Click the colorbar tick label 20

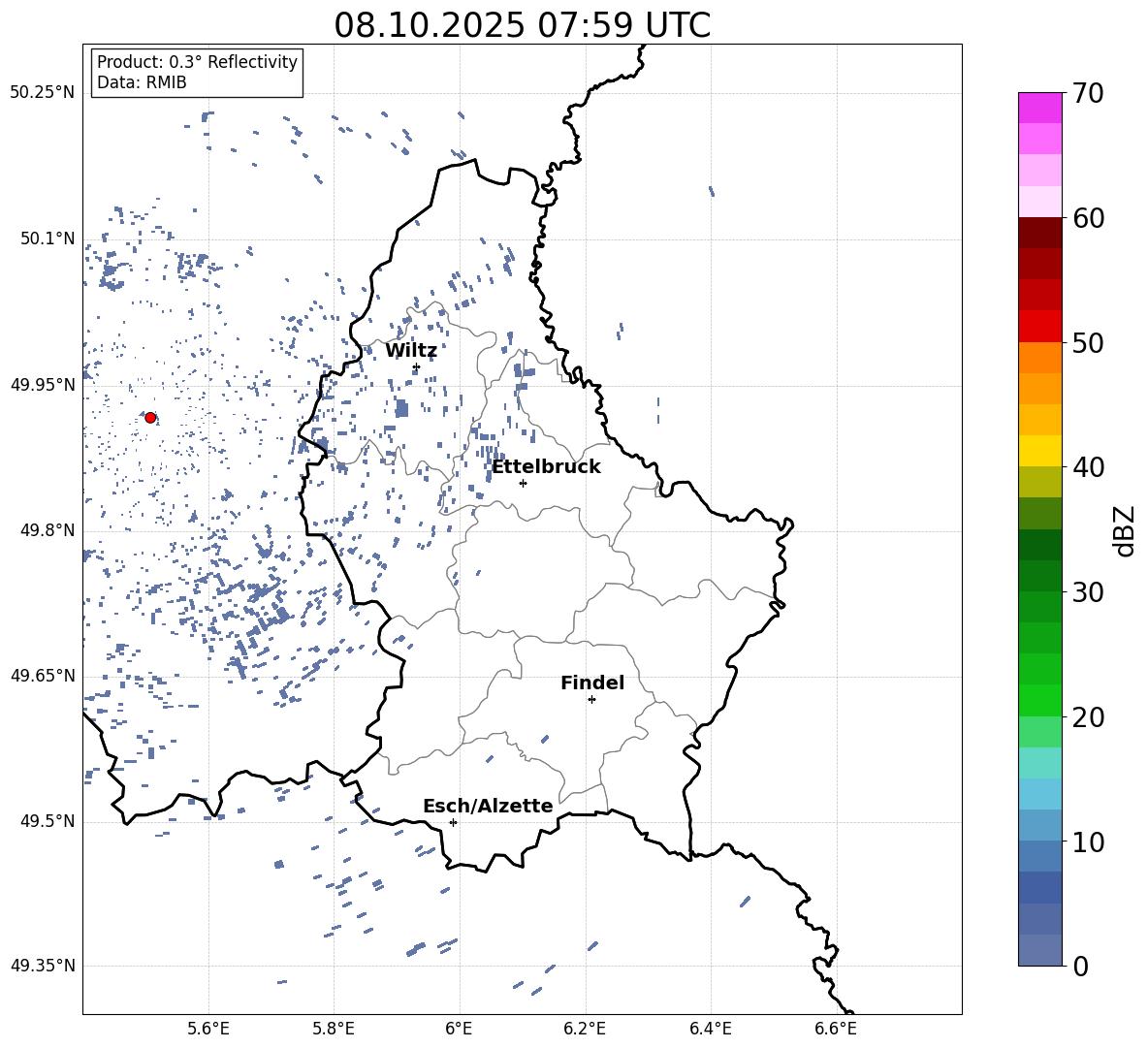(1089, 717)
